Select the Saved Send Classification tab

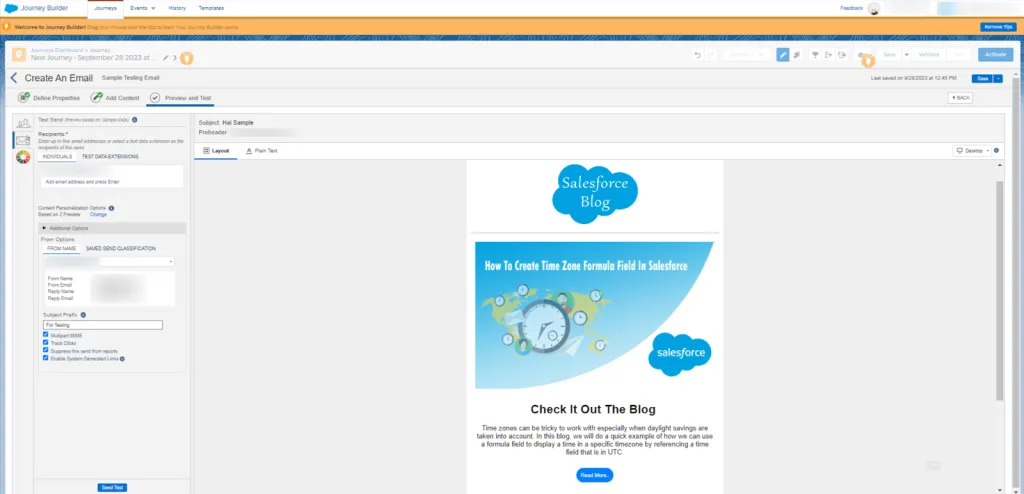click(121, 248)
